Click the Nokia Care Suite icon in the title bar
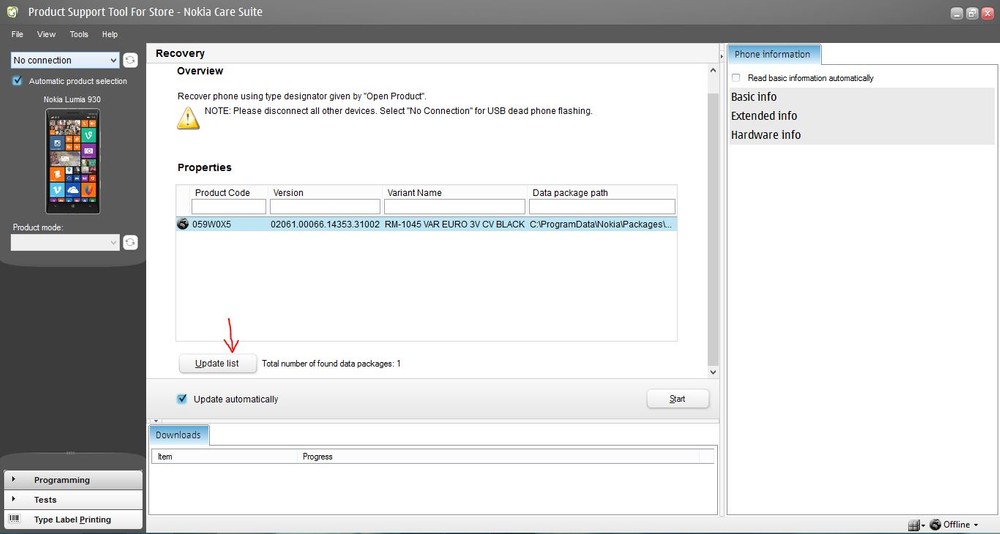1000x534 pixels. (x=12, y=11)
